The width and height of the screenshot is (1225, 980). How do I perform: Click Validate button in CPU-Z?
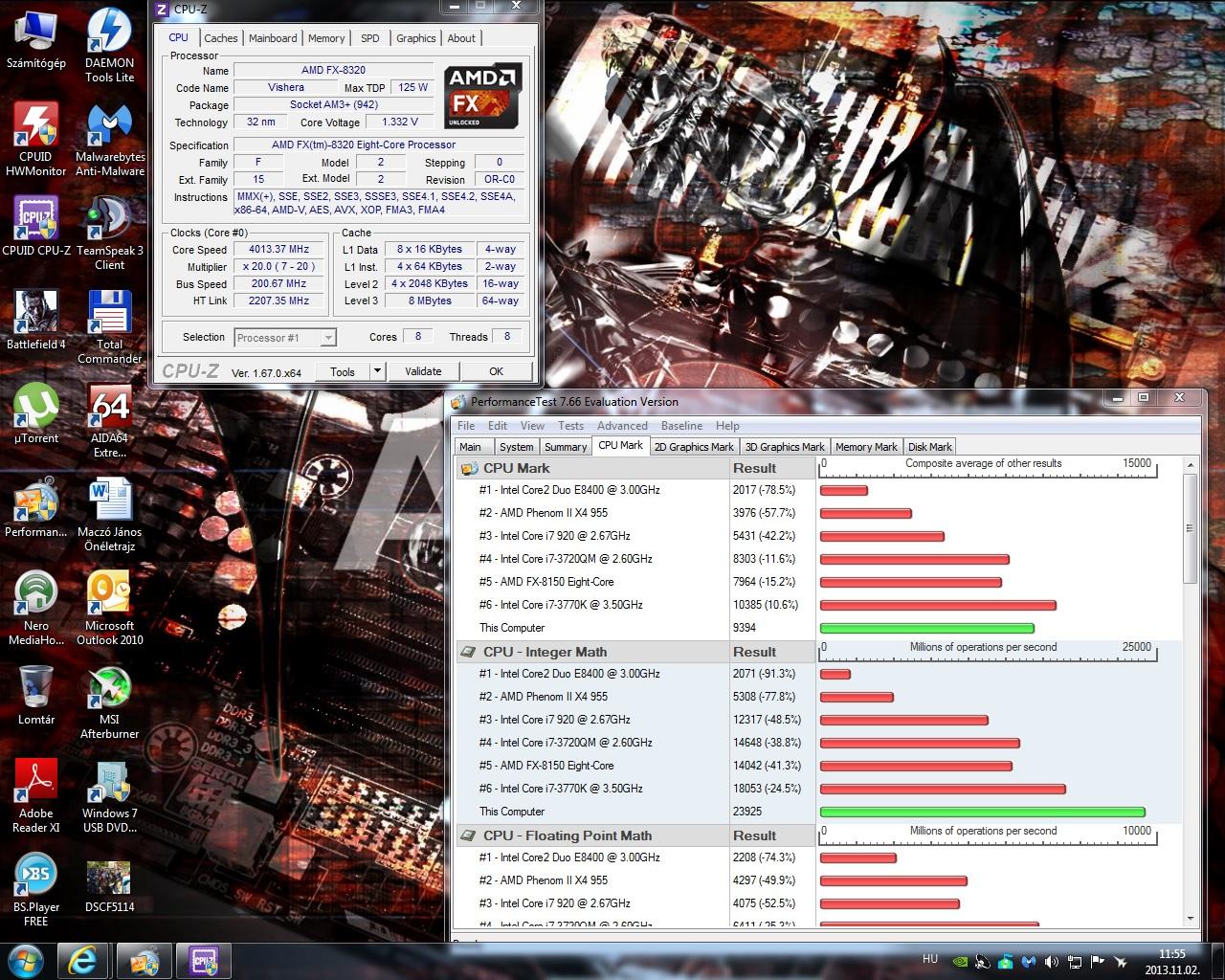point(423,371)
